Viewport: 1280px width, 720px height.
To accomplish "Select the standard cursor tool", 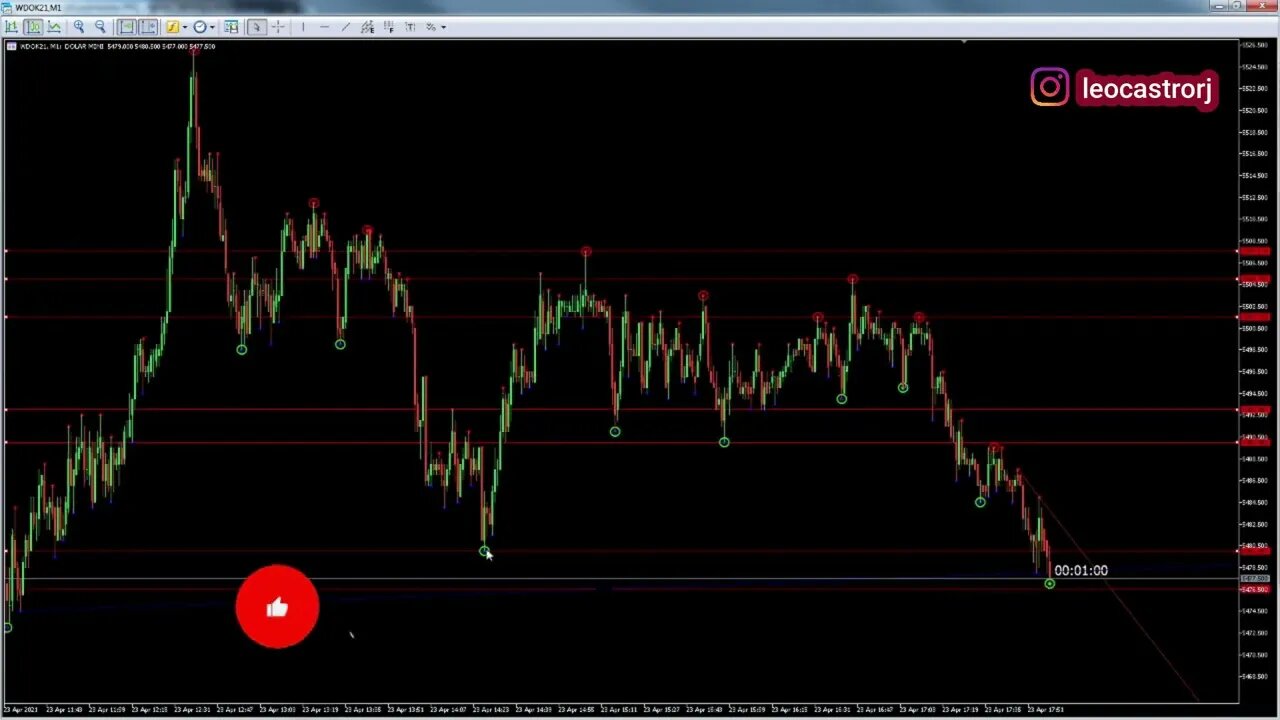I will (x=257, y=27).
